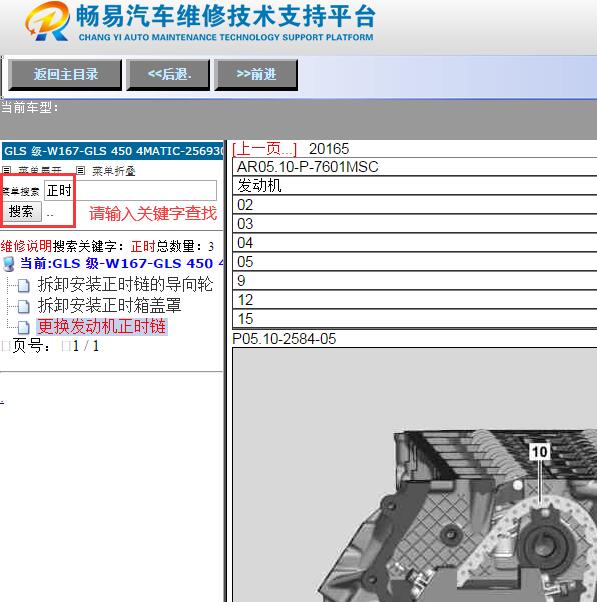
Task: Click the engine timing chain diagram image
Action: pyautogui.click(x=415, y=475)
